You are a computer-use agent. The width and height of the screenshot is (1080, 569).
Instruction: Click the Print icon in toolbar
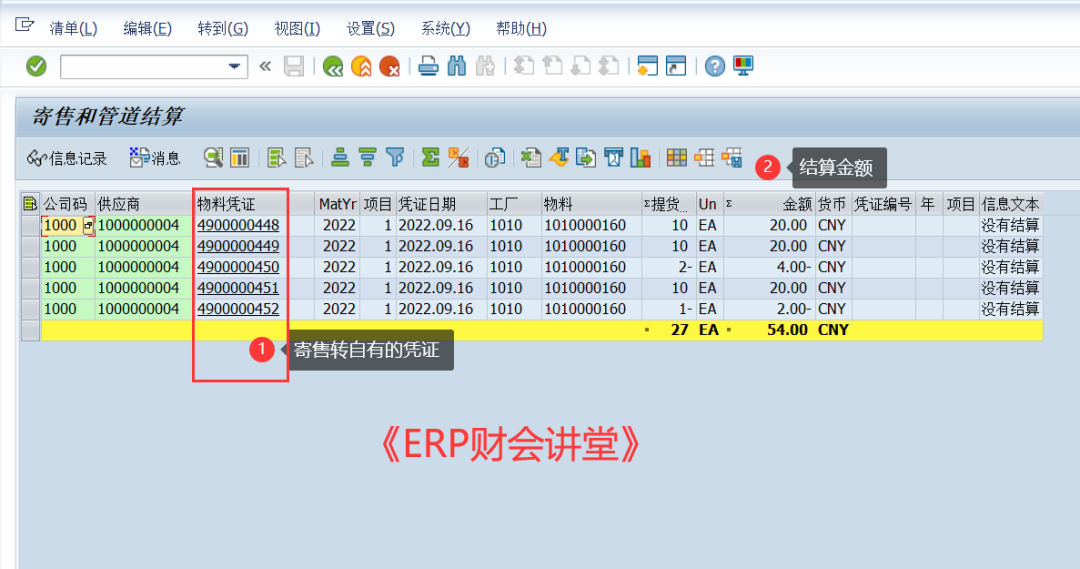point(428,67)
